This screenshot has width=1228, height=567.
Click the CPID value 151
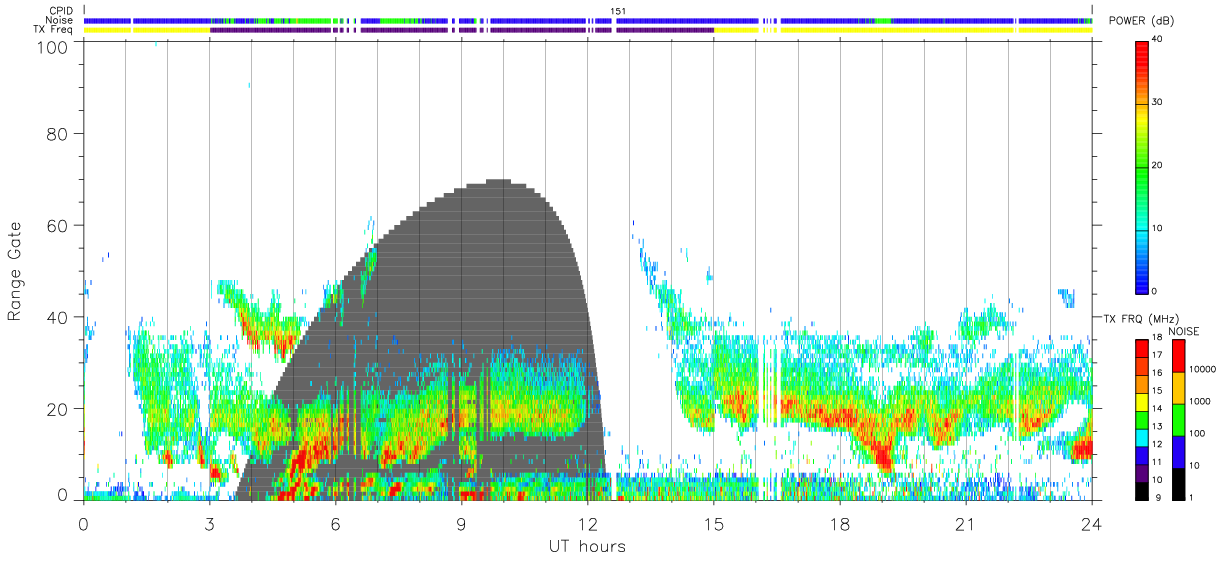click(618, 11)
